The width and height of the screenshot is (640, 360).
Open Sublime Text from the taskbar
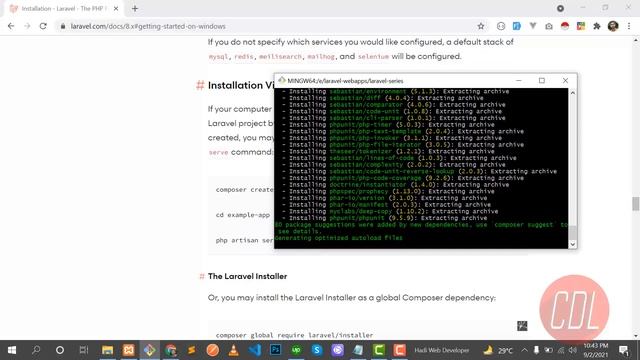191,350
